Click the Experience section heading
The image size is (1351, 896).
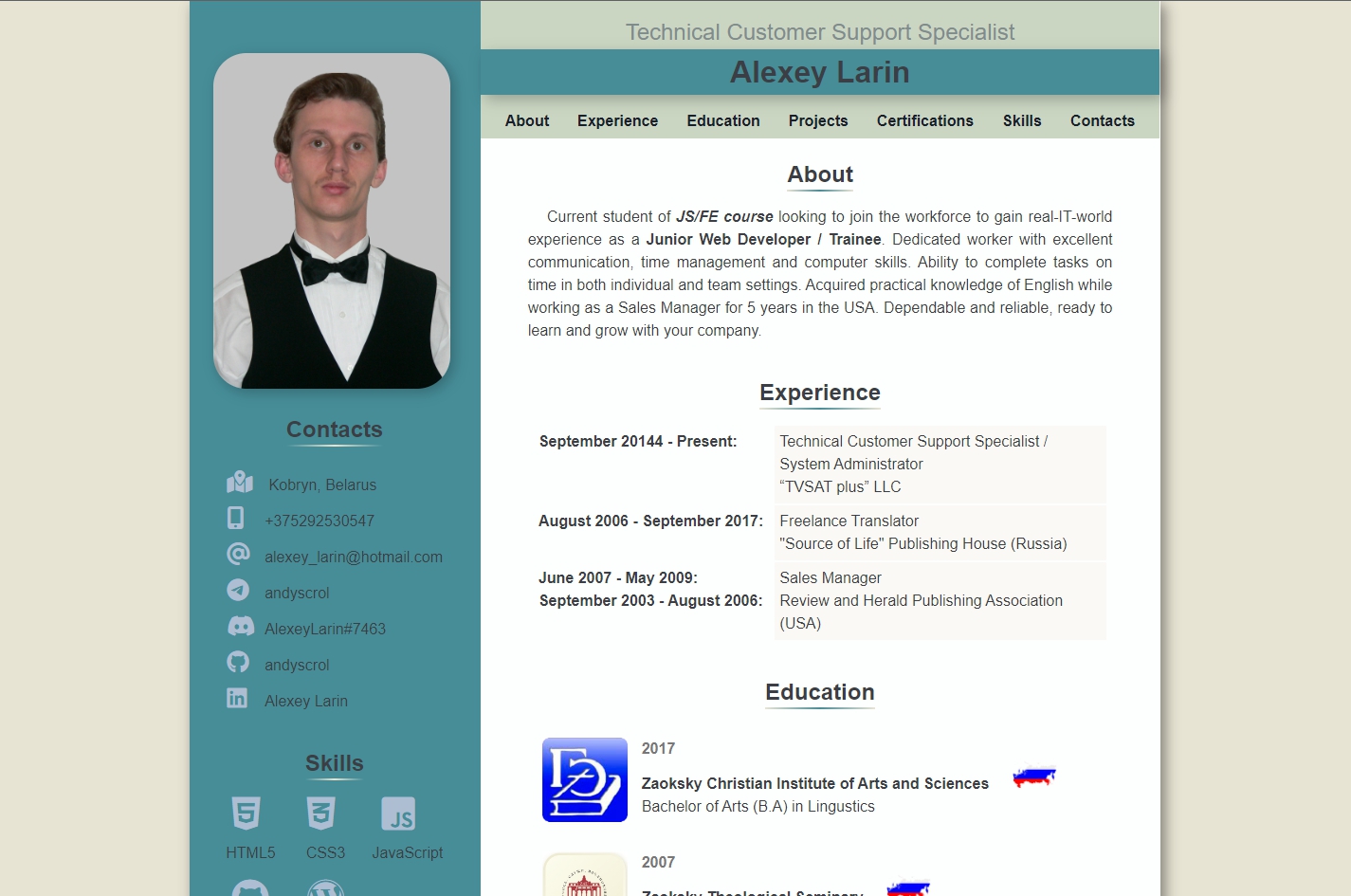(820, 393)
